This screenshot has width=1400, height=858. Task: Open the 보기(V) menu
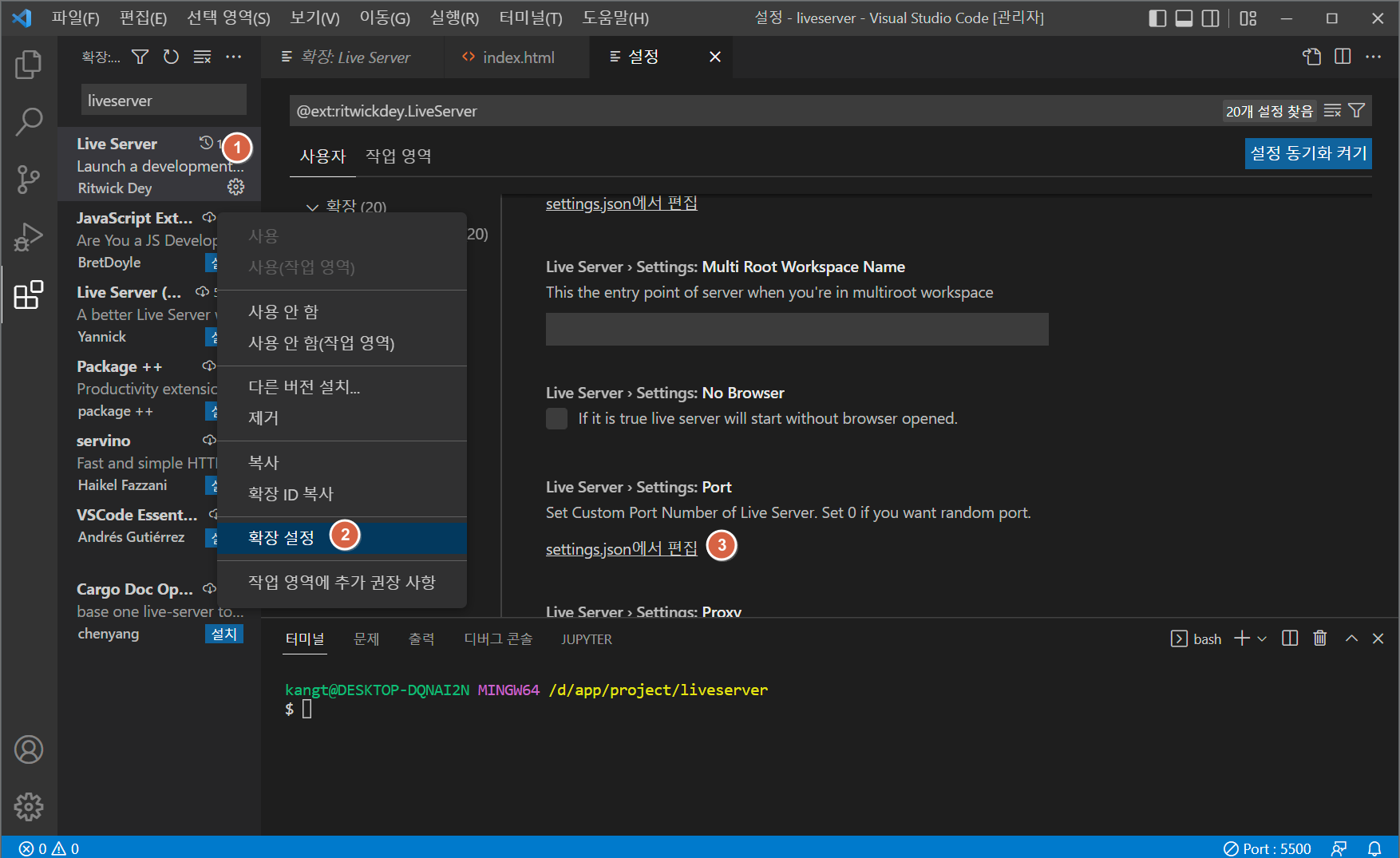pyautogui.click(x=314, y=18)
